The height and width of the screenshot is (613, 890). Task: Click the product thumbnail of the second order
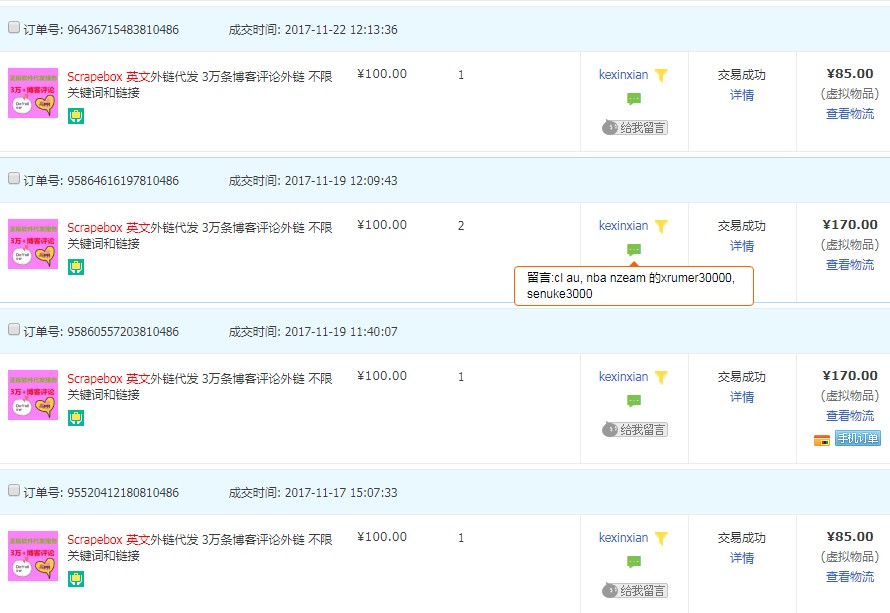32,243
